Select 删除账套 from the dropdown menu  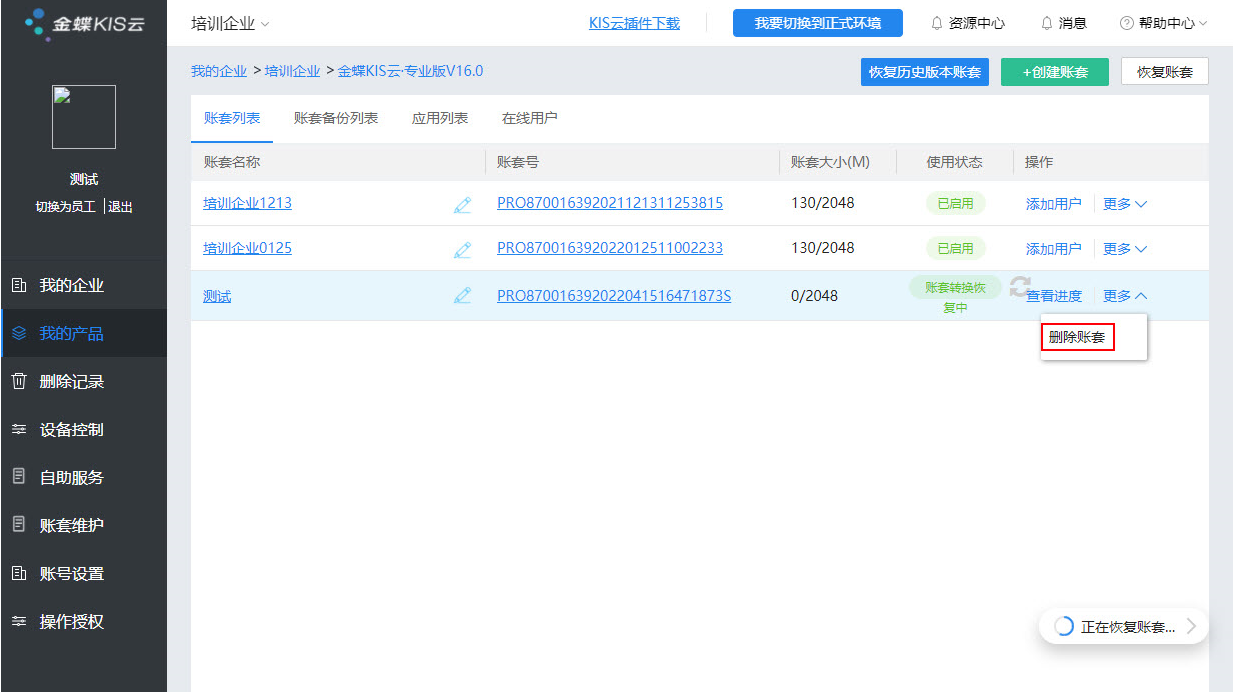click(x=1077, y=338)
